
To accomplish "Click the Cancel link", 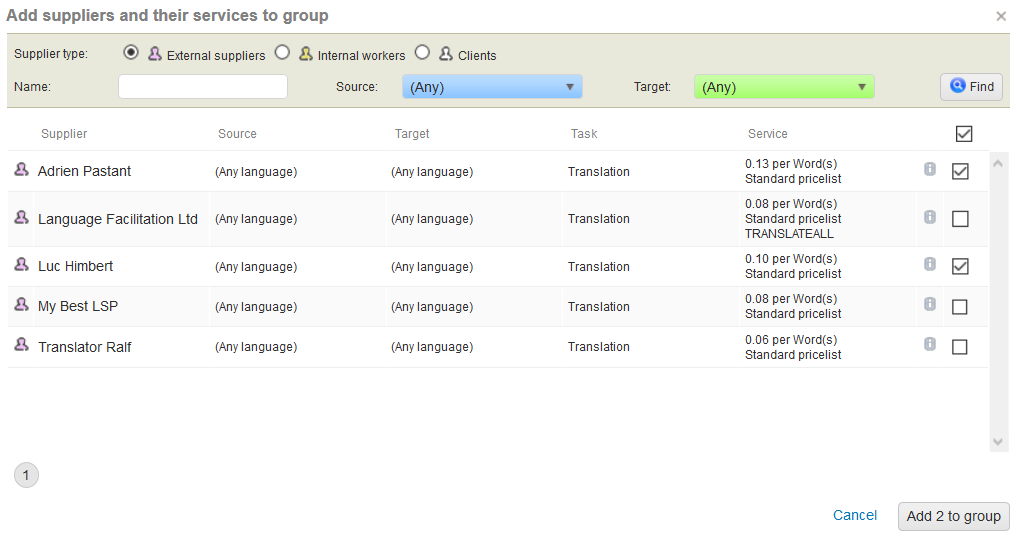I will tap(855, 515).
